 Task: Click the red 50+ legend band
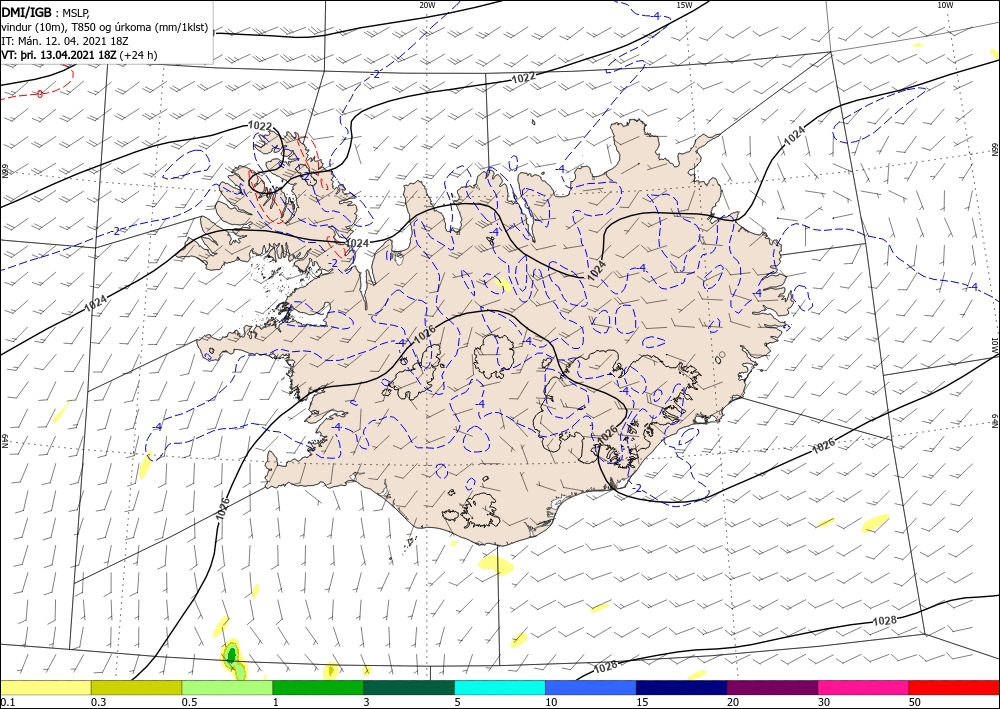(954, 687)
